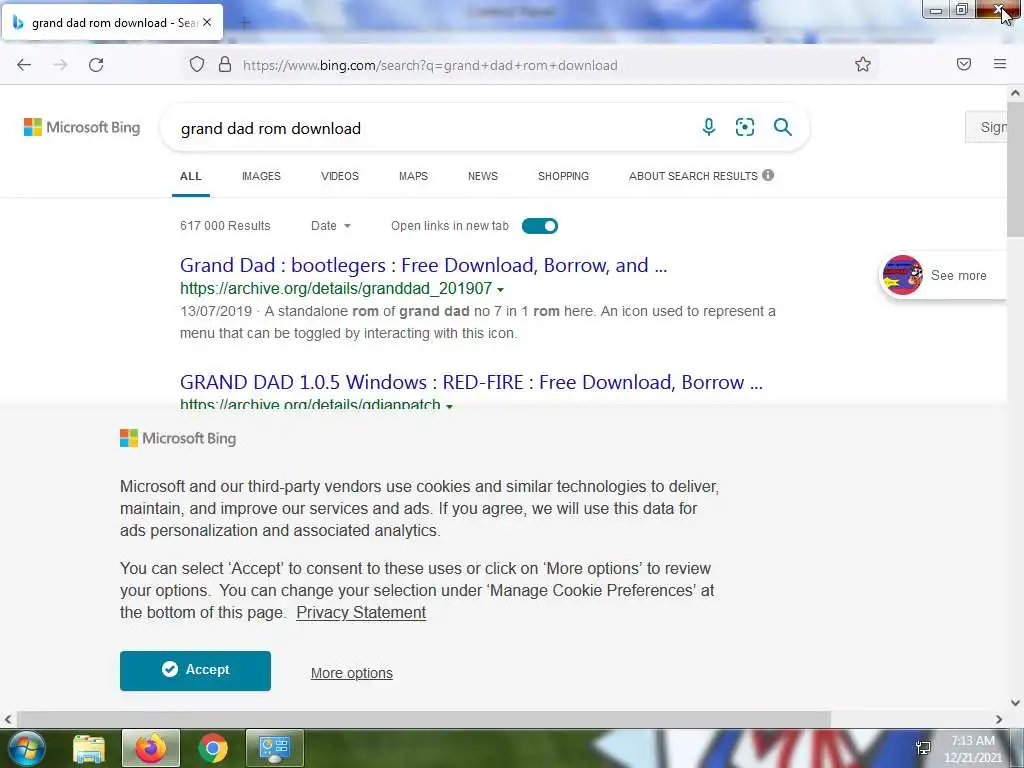This screenshot has height=768, width=1024.
Task: Click the info icon beside About Search Results
Action: click(768, 175)
